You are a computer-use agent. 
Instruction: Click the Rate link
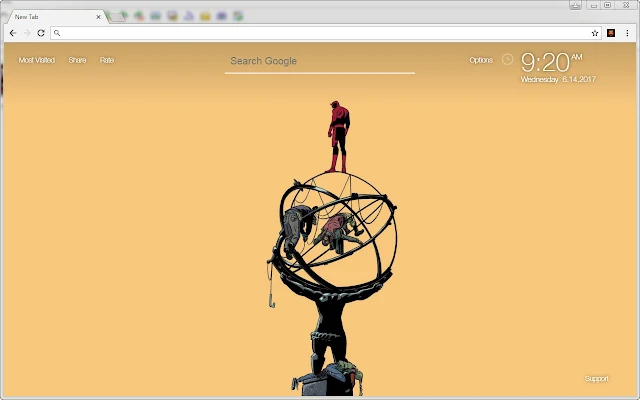click(107, 60)
